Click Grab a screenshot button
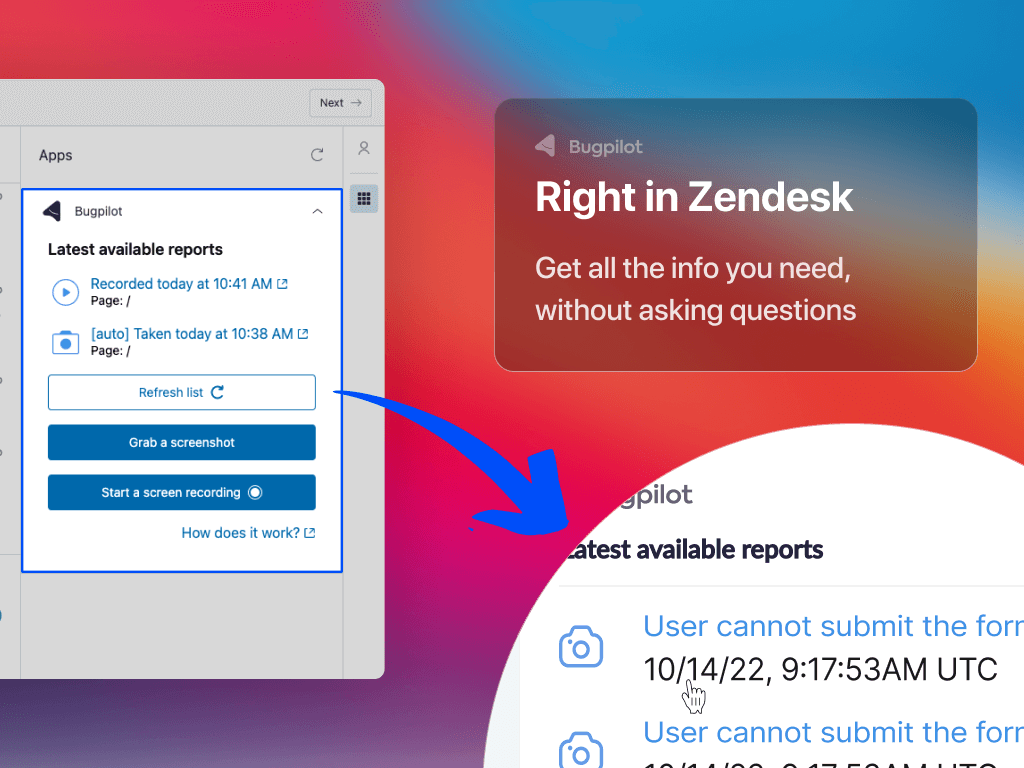This screenshot has width=1024, height=768. [x=182, y=443]
